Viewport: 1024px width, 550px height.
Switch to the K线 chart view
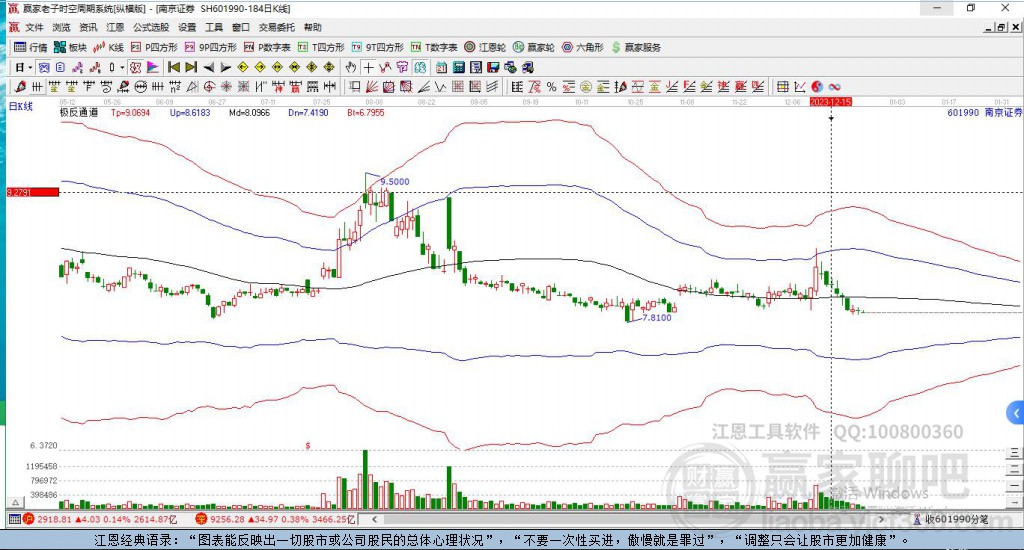coord(108,47)
